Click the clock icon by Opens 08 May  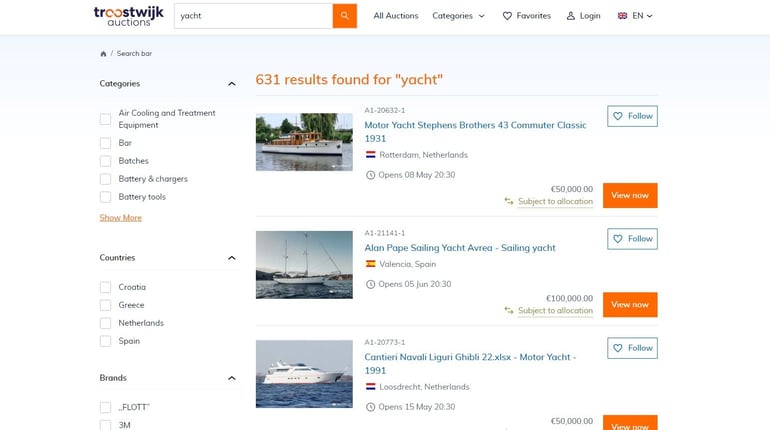370,175
